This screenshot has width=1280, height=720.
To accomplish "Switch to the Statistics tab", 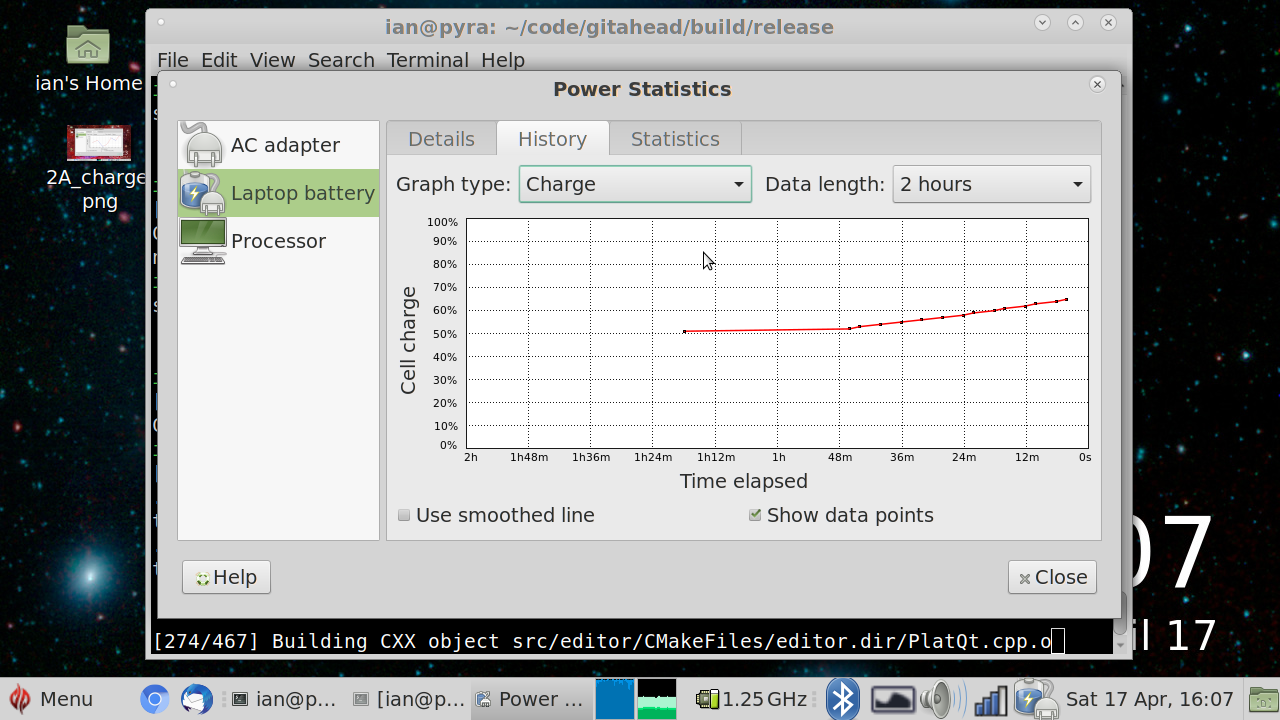I will pyautogui.click(x=674, y=139).
